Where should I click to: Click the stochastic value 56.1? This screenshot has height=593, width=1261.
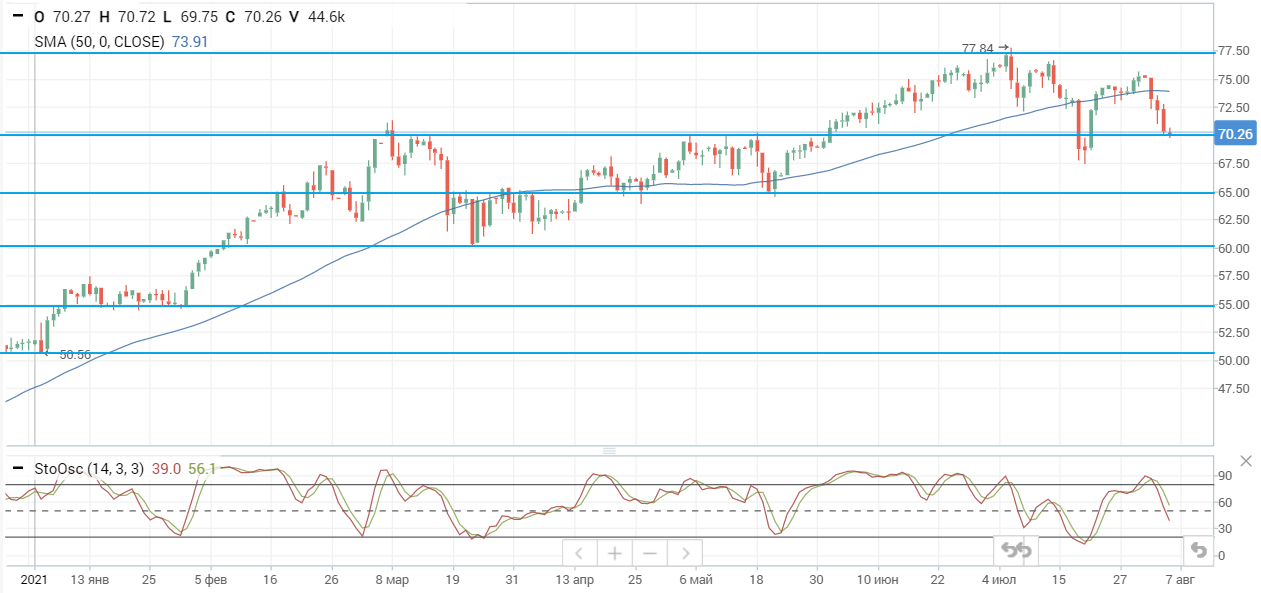pos(202,468)
